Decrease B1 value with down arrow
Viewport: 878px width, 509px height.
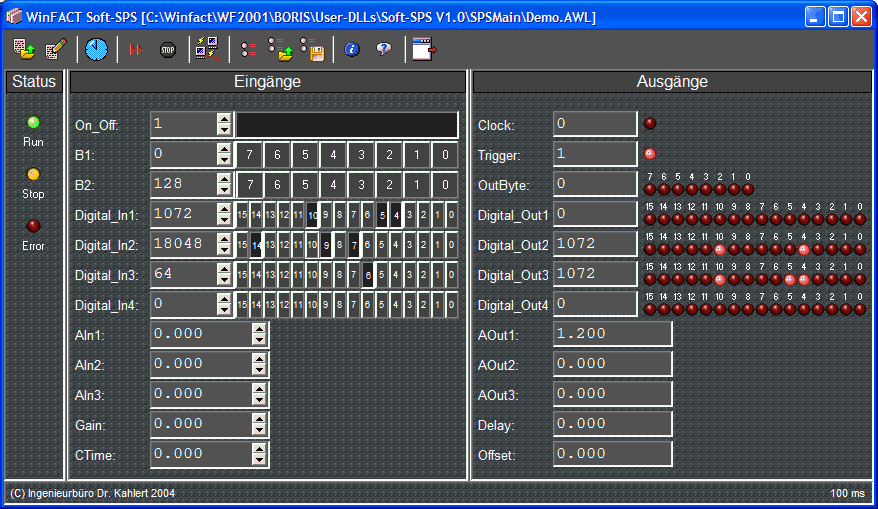click(224, 160)
